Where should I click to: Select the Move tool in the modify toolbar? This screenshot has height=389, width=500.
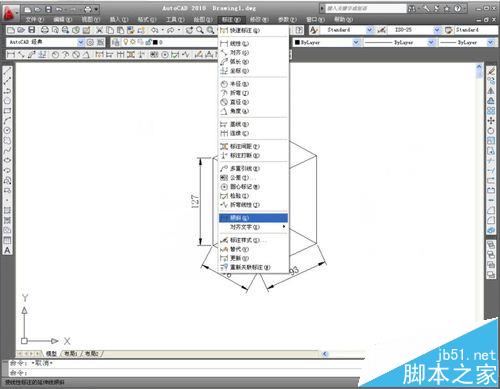(491, 121)
